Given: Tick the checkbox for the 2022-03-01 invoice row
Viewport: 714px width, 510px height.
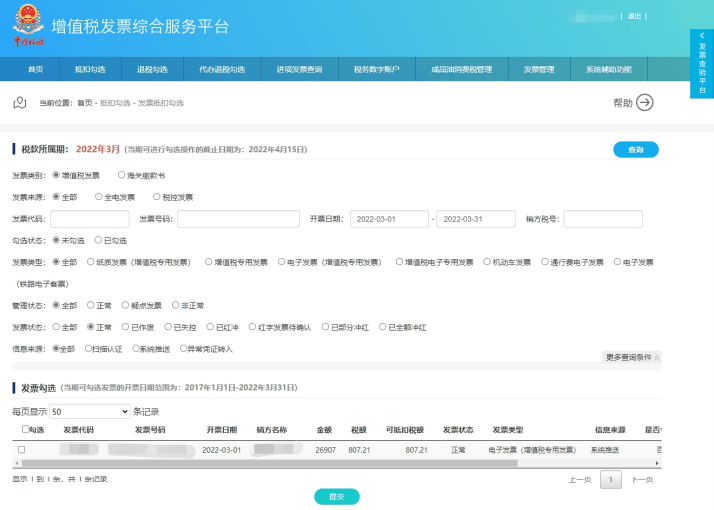Looking at the screenshot, I should click(x=21, y=450).
